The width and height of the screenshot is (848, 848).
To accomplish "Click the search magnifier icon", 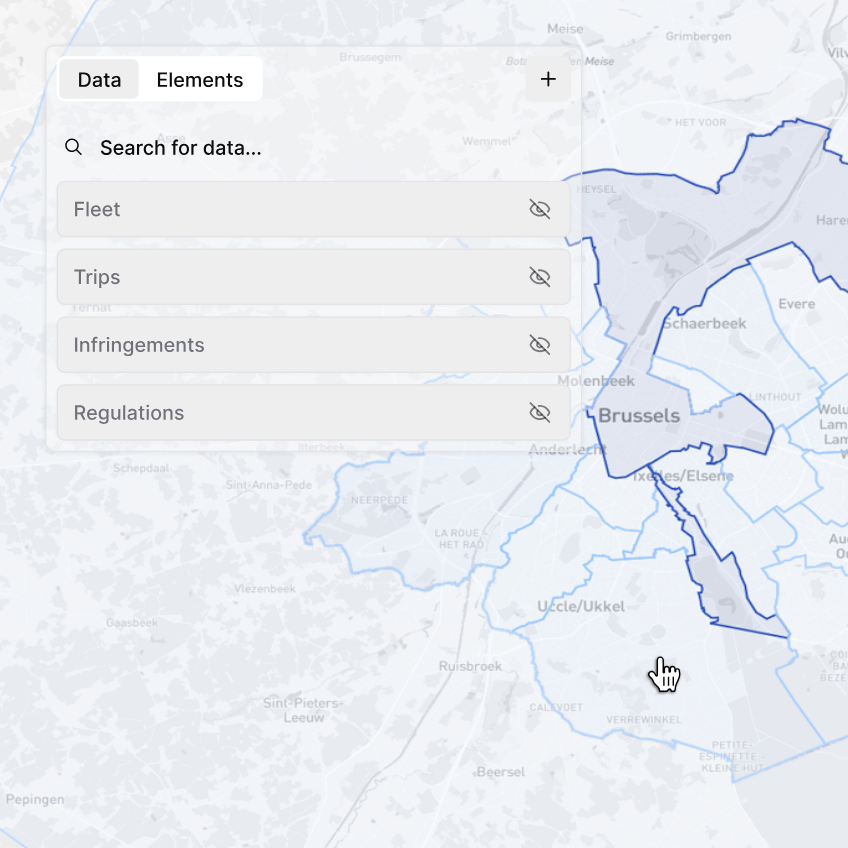I will (73, 147).
